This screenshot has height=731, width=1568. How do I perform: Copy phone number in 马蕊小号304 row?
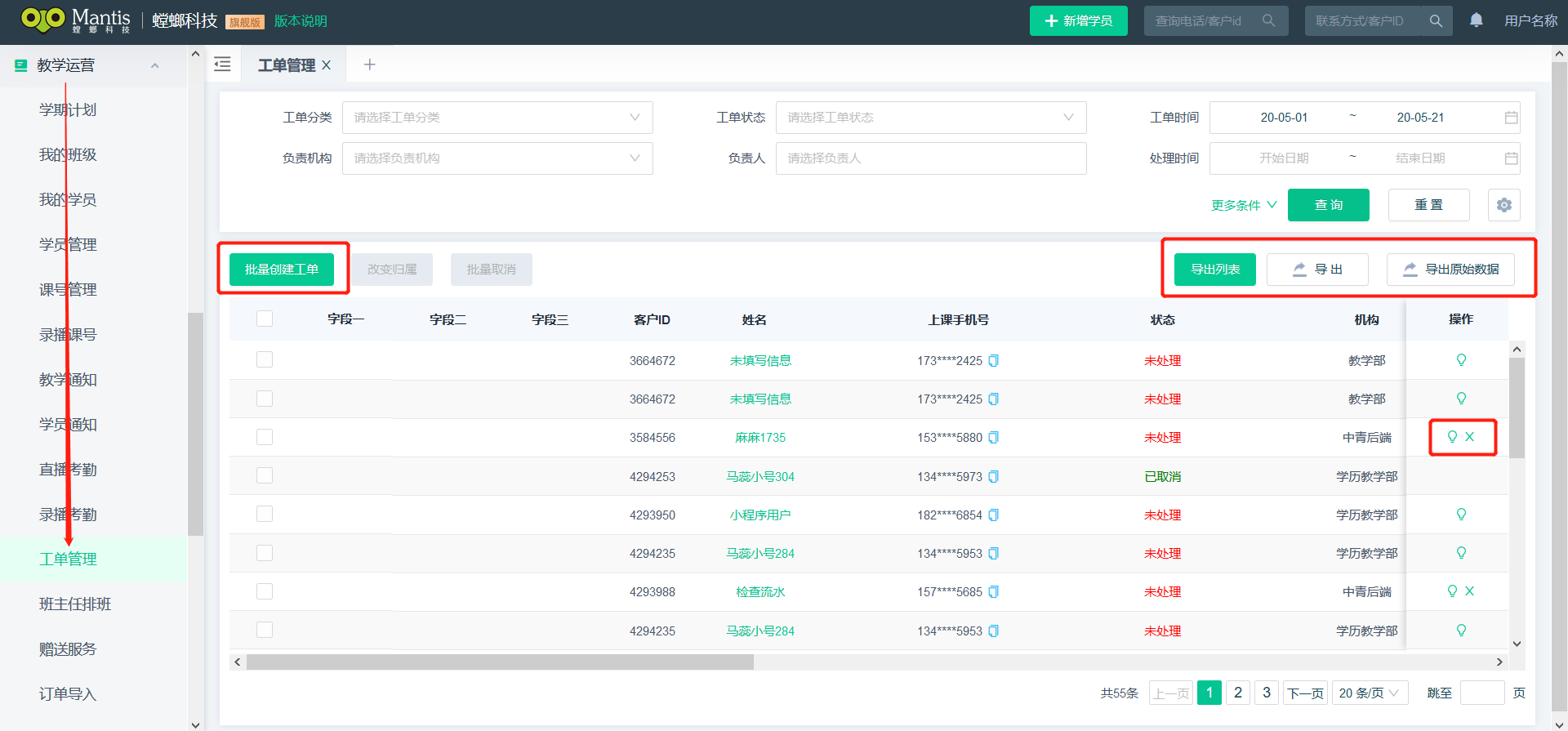(994, 477)
